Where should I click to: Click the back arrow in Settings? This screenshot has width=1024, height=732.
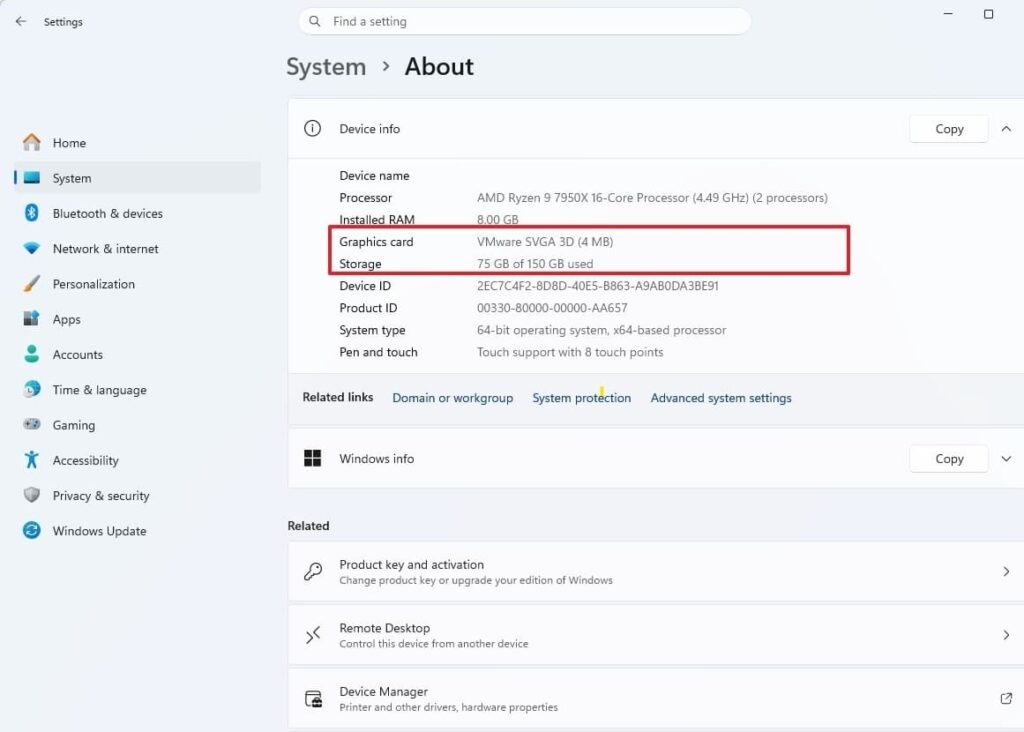(x=21, y=21)
